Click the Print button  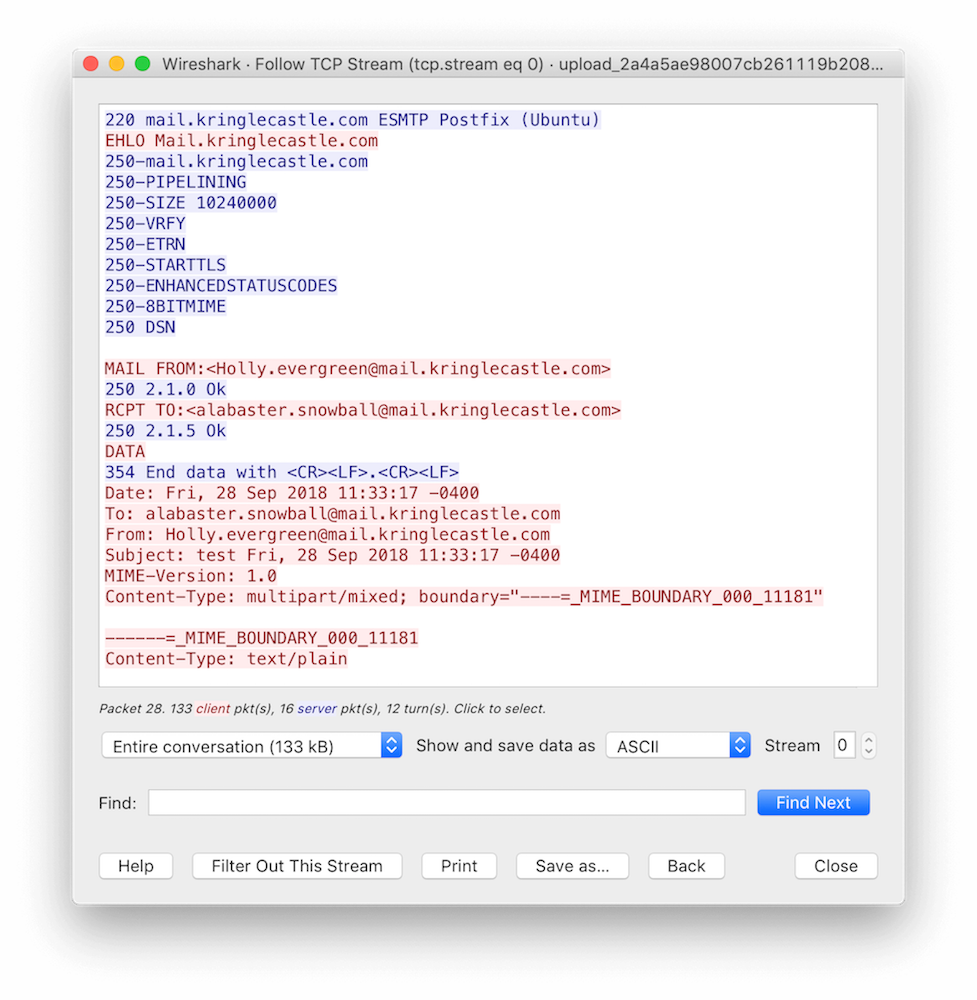click(x=459, y=866)
